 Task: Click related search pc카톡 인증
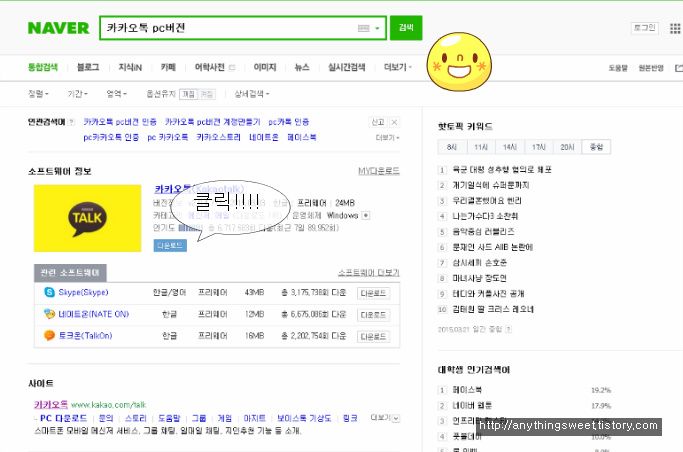pos(289,122)
